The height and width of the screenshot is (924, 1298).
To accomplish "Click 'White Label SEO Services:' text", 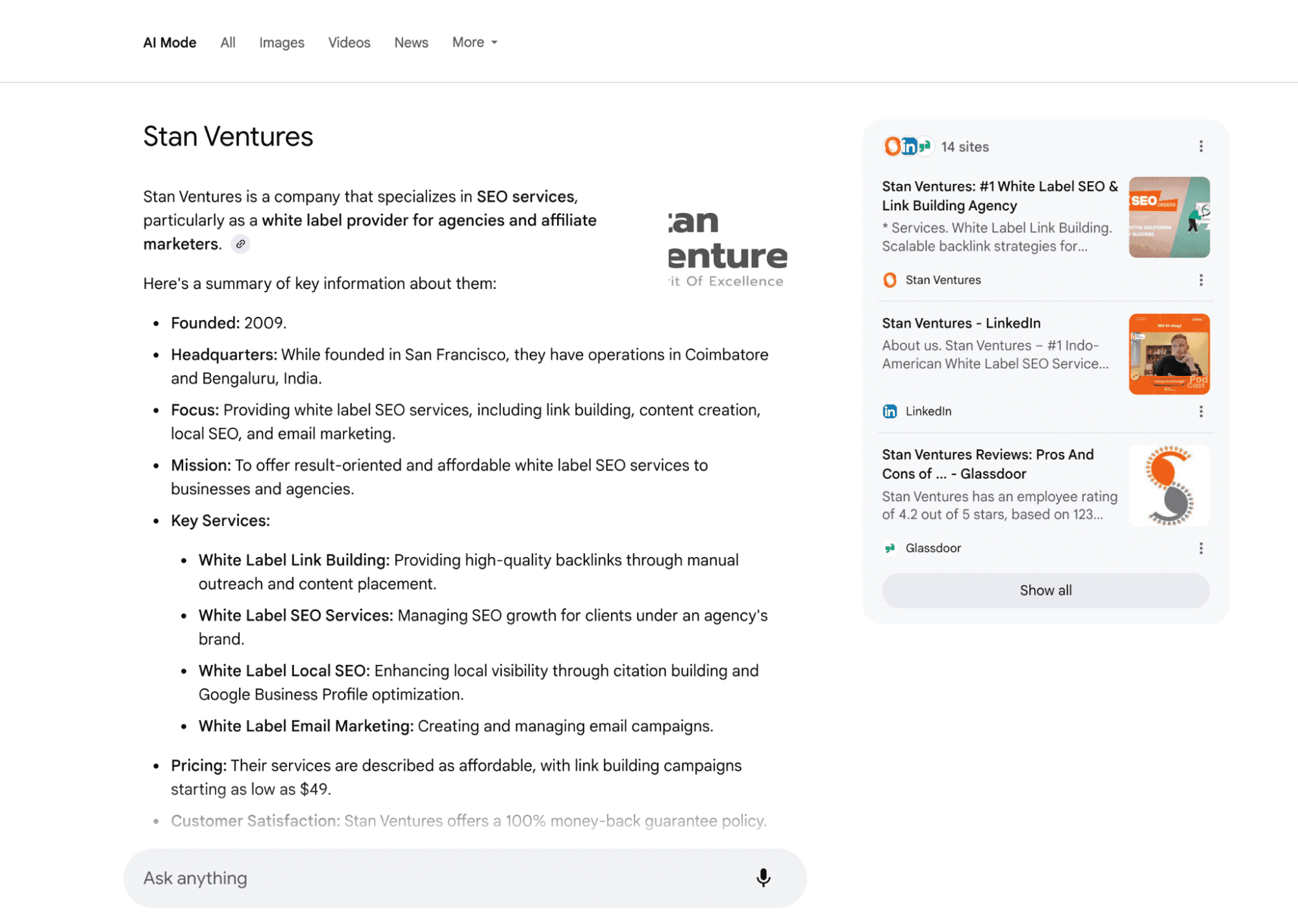I will [x=296, y=615].
